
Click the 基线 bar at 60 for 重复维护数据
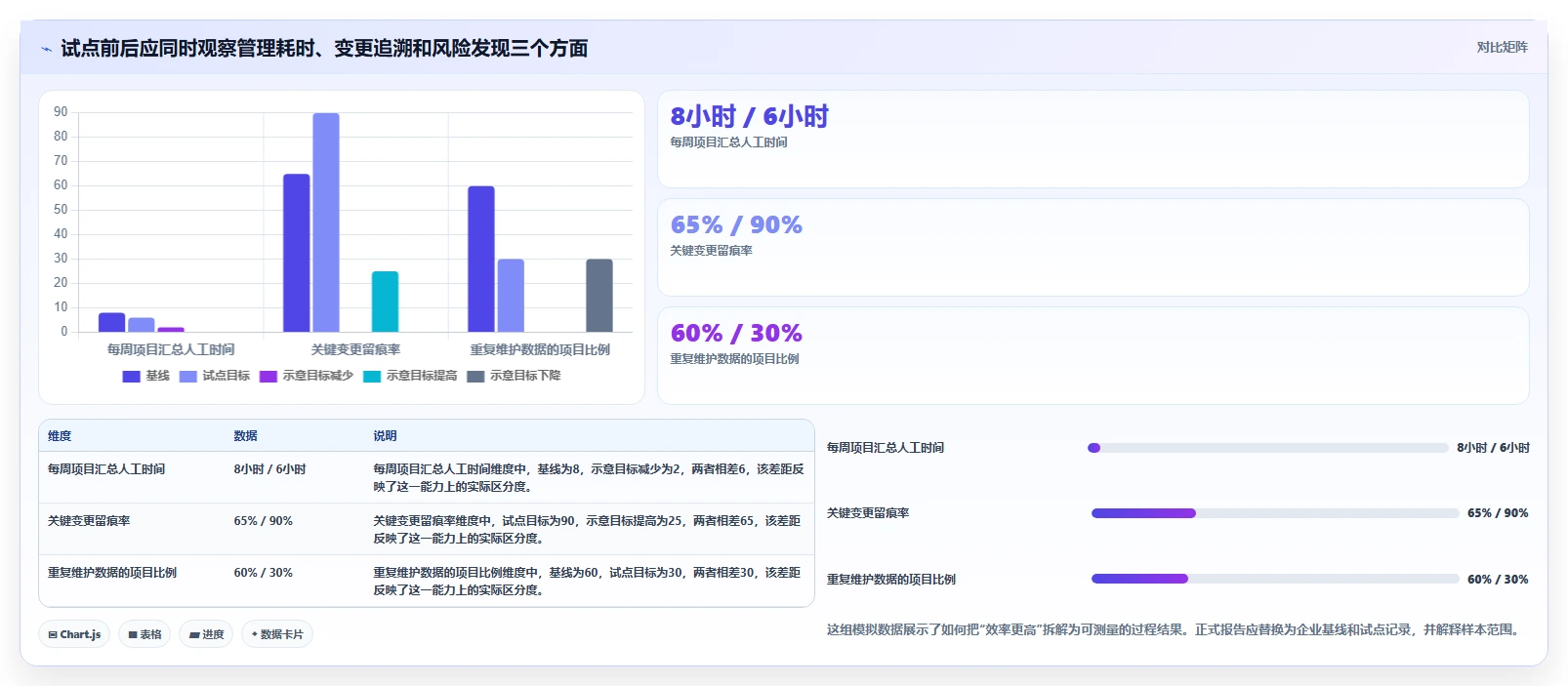click(x=481, y=259)
